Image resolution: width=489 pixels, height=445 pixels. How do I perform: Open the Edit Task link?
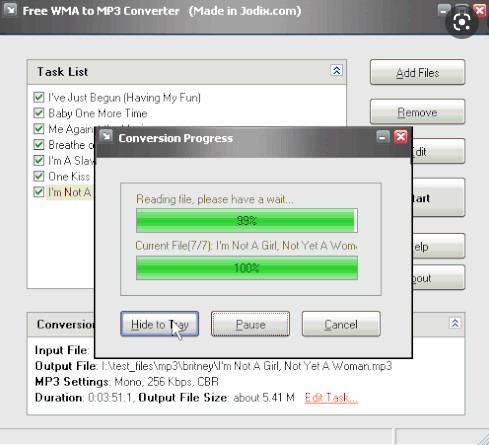click(x=331, y=397)
